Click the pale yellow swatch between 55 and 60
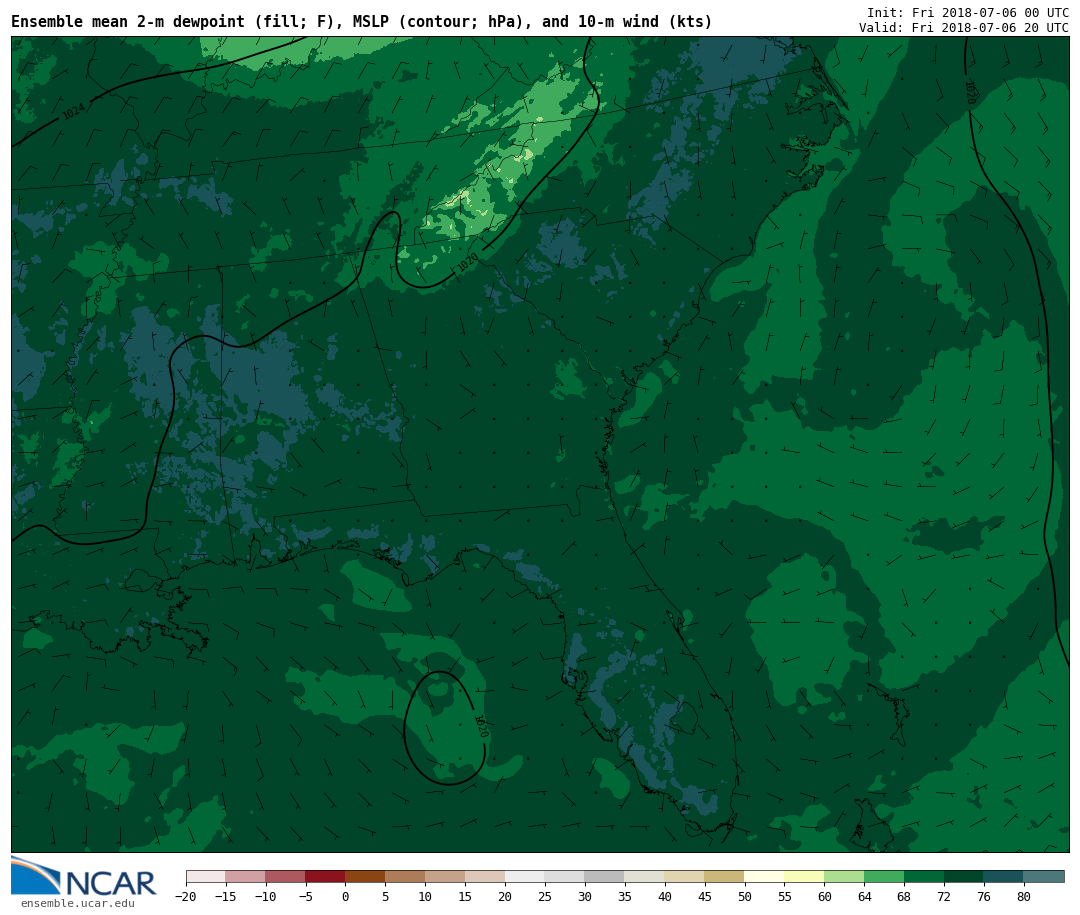 (804, 876)
